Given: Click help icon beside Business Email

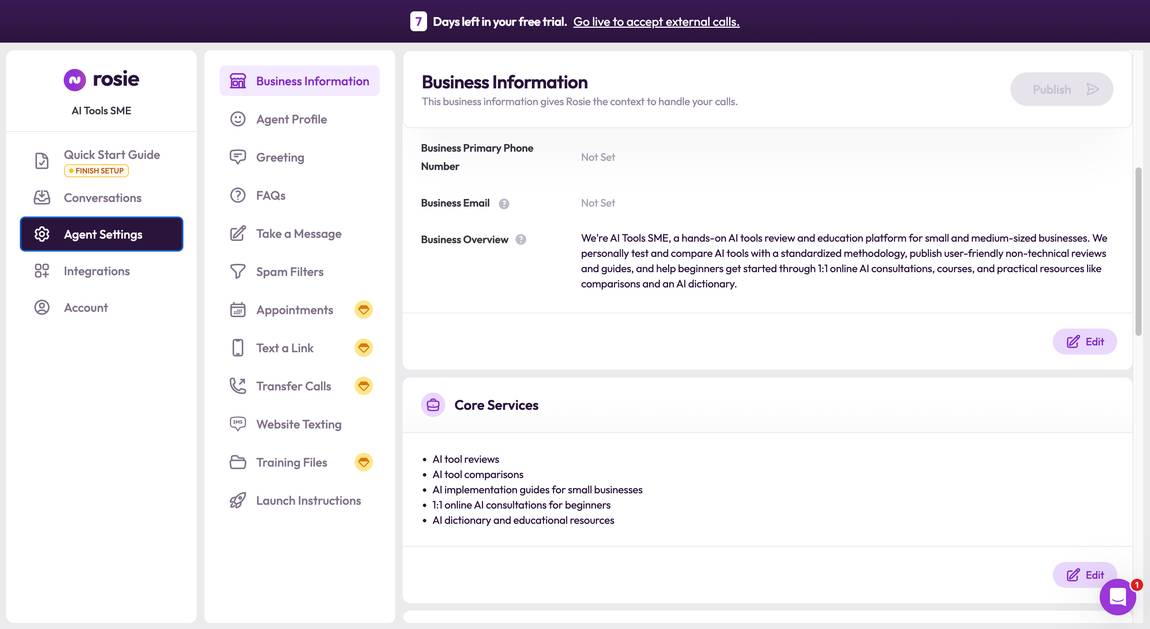Looking at the screenshot, I should coord(504,204).
